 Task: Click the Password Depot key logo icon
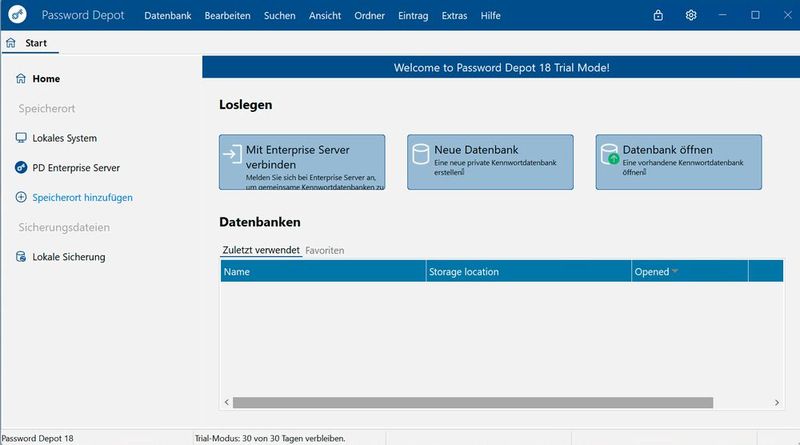(x=17, y=14)
